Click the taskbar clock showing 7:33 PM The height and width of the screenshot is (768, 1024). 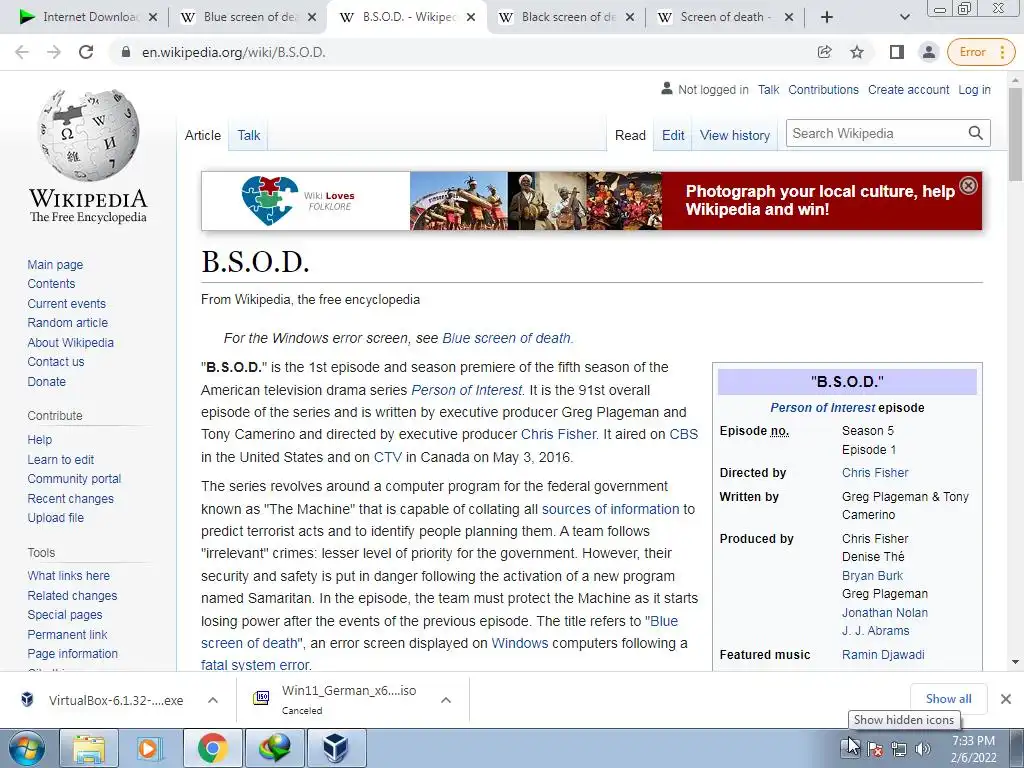(x=973, y=749)
